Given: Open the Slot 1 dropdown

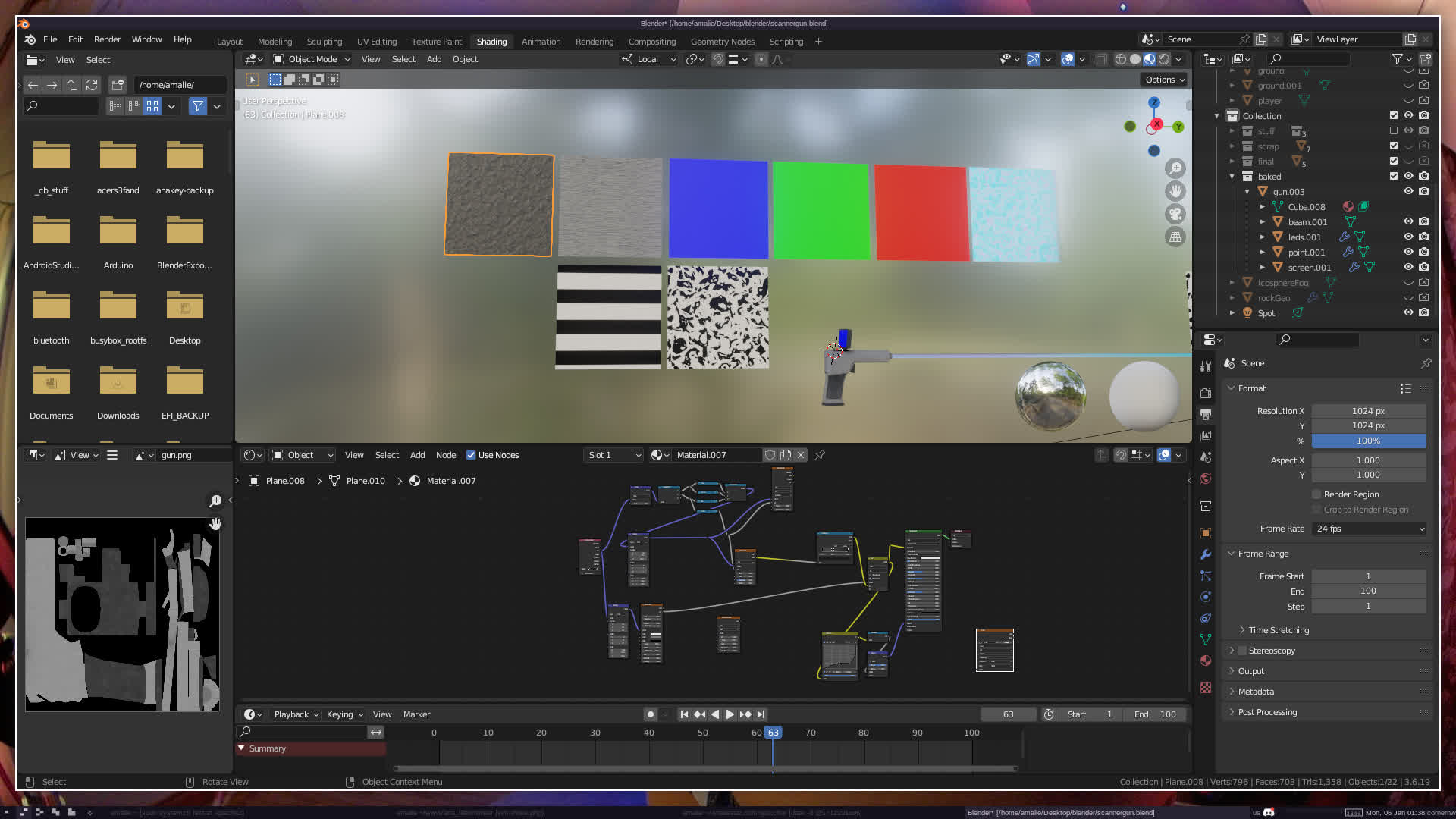Looking at the screenshot, I should [614, 455].
